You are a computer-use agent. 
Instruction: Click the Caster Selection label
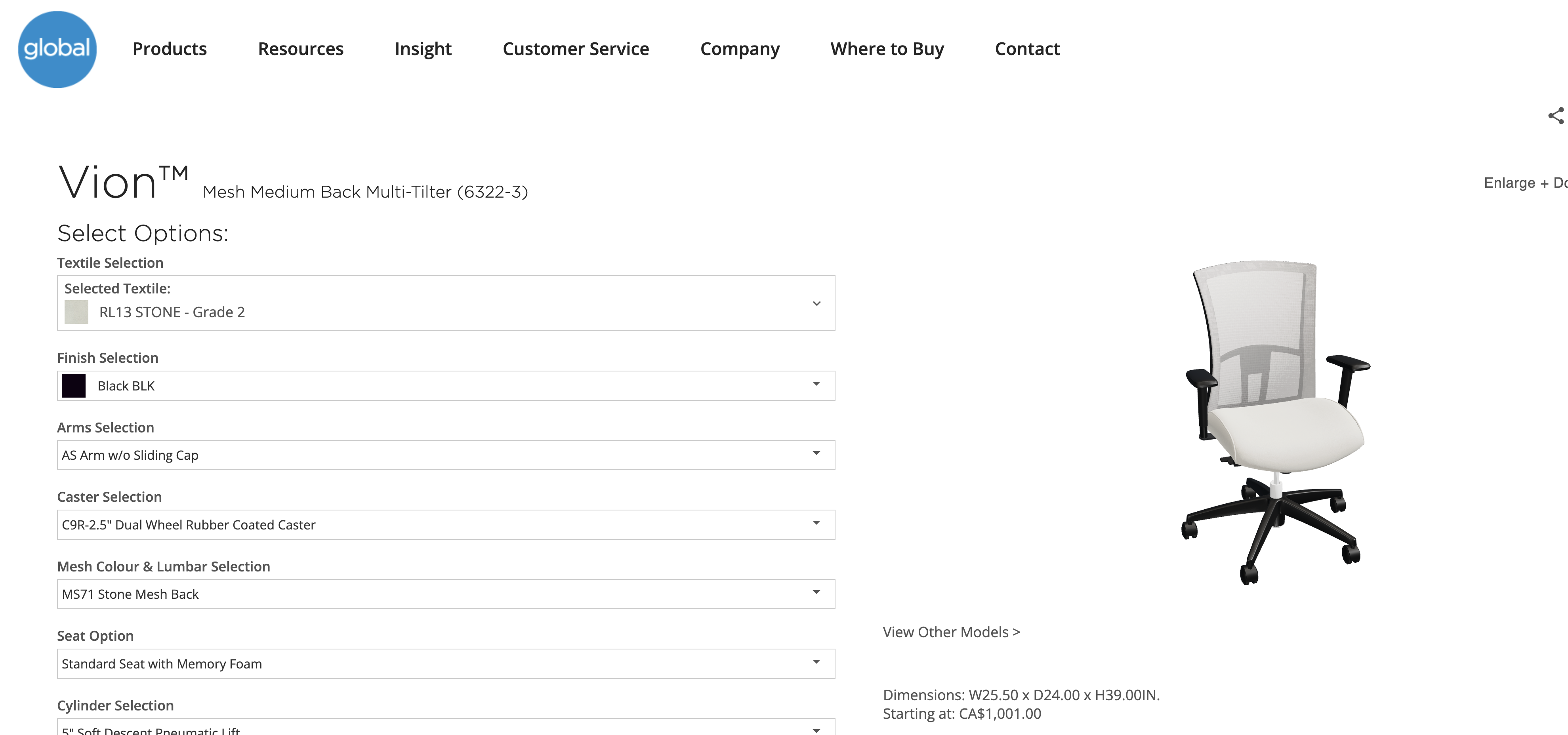click(x=110, y=497)
